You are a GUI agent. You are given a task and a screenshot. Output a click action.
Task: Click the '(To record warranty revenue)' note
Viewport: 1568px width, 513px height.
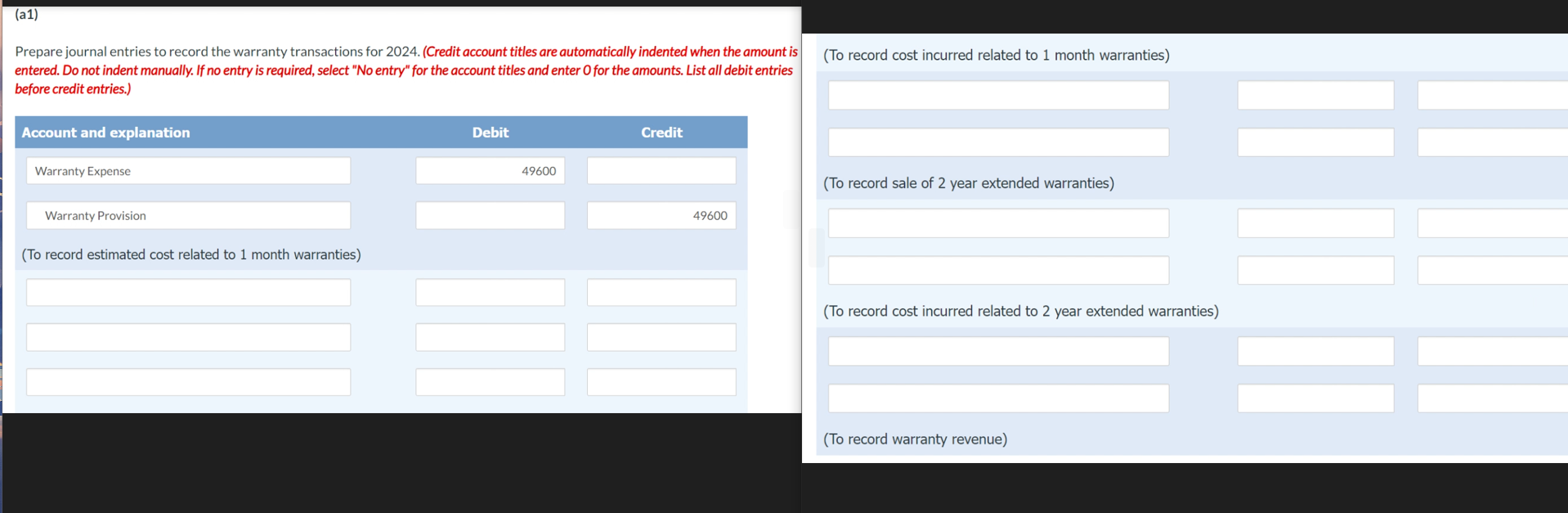916,439
